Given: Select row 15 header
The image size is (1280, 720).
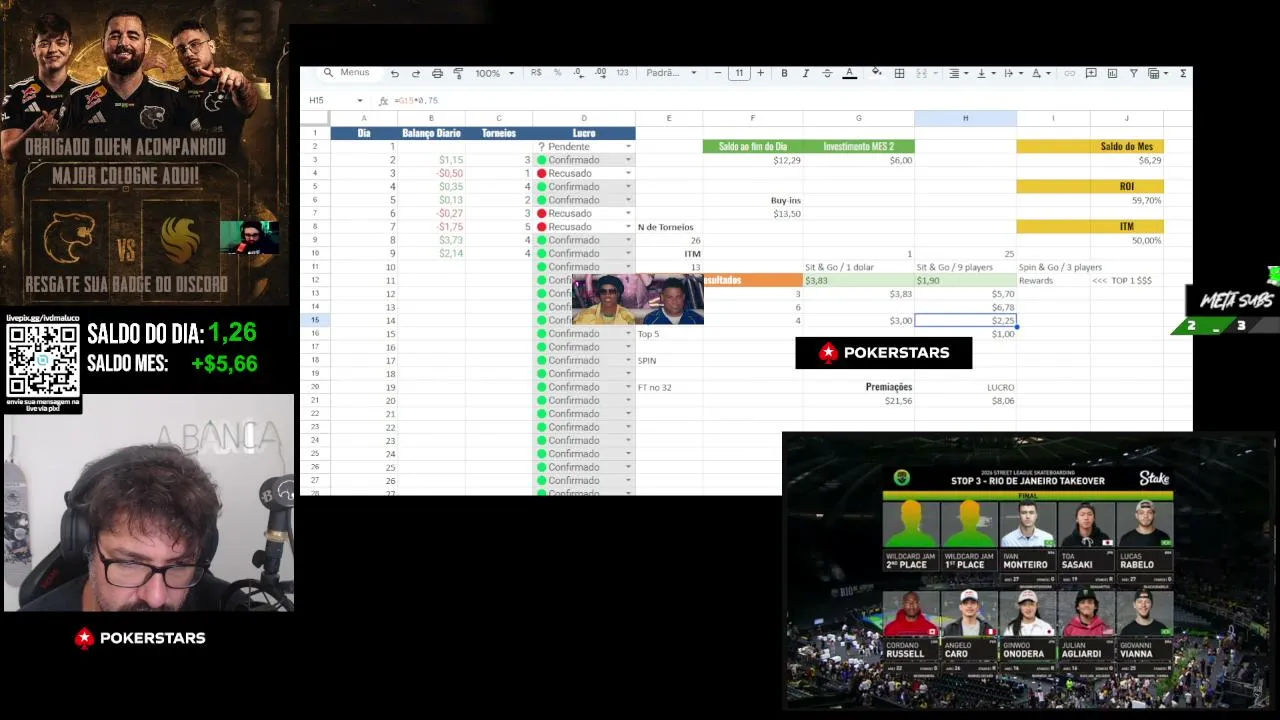Looking at the screenshot, I should click(315, 320).
